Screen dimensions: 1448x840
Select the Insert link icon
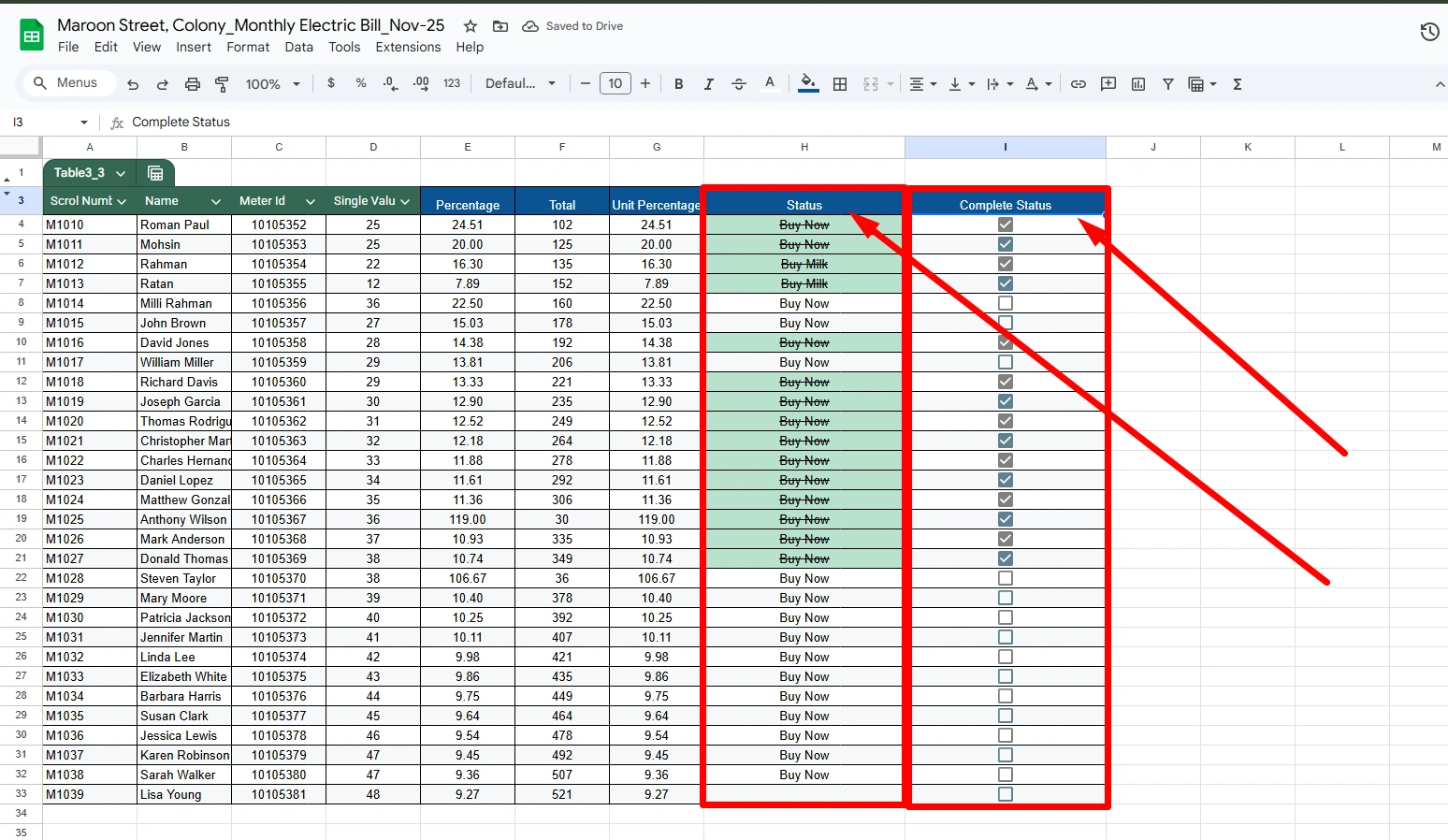click(1078, 83)
